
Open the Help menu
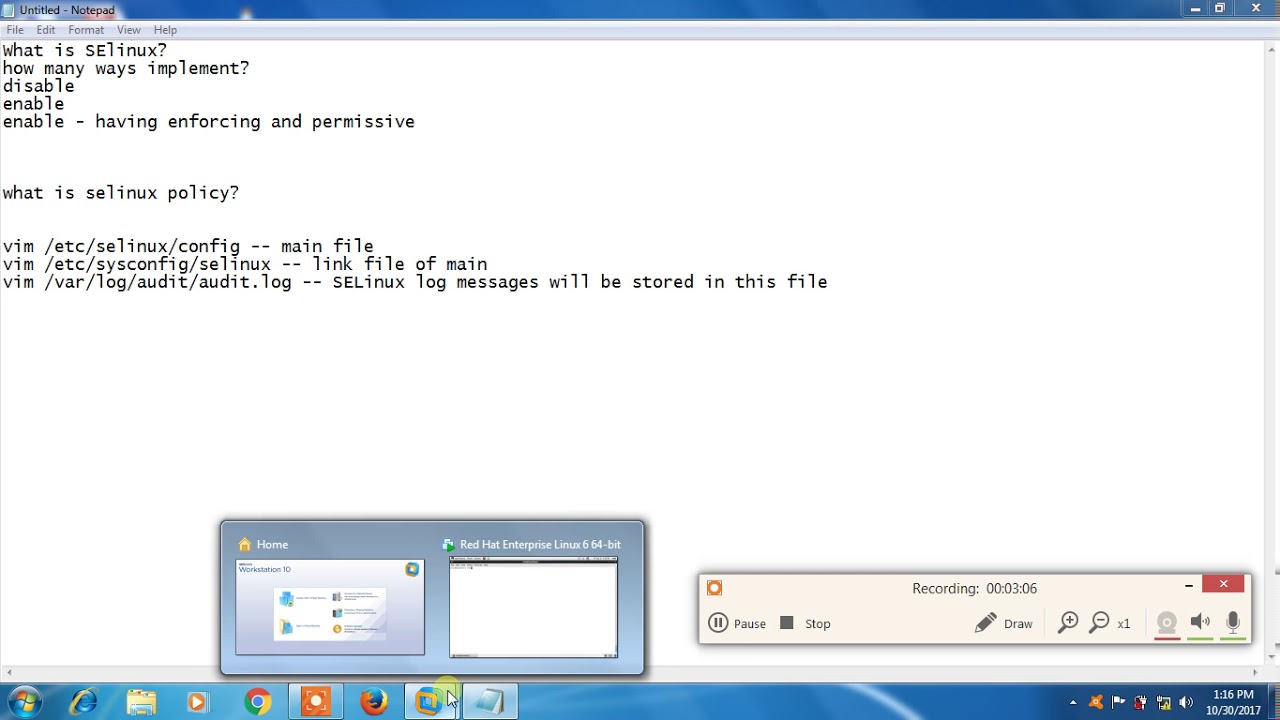coord(166,30)
